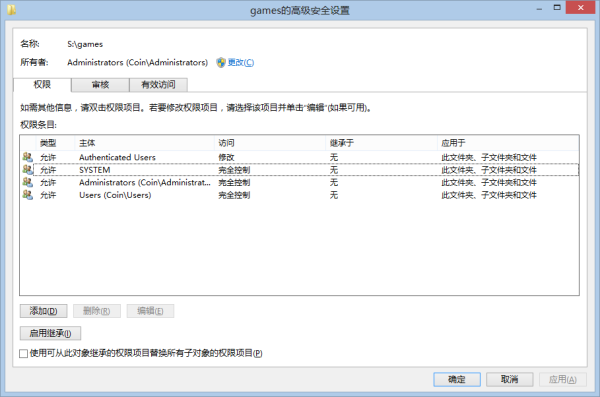Click the 更改(C) owner link
600x397 pixels.
241,62
